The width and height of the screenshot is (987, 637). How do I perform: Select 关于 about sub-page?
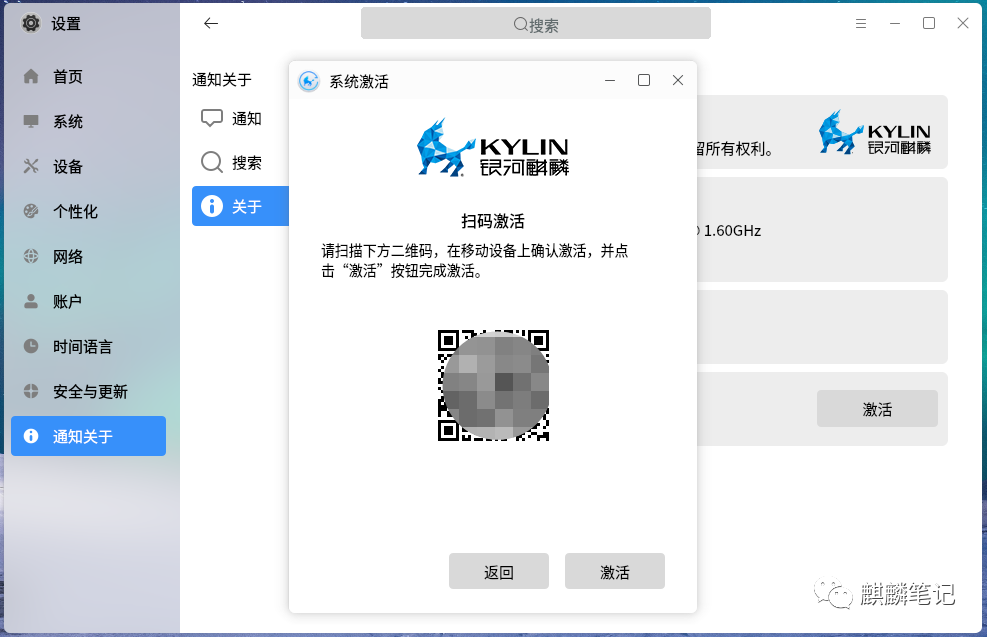coord(240,206)
